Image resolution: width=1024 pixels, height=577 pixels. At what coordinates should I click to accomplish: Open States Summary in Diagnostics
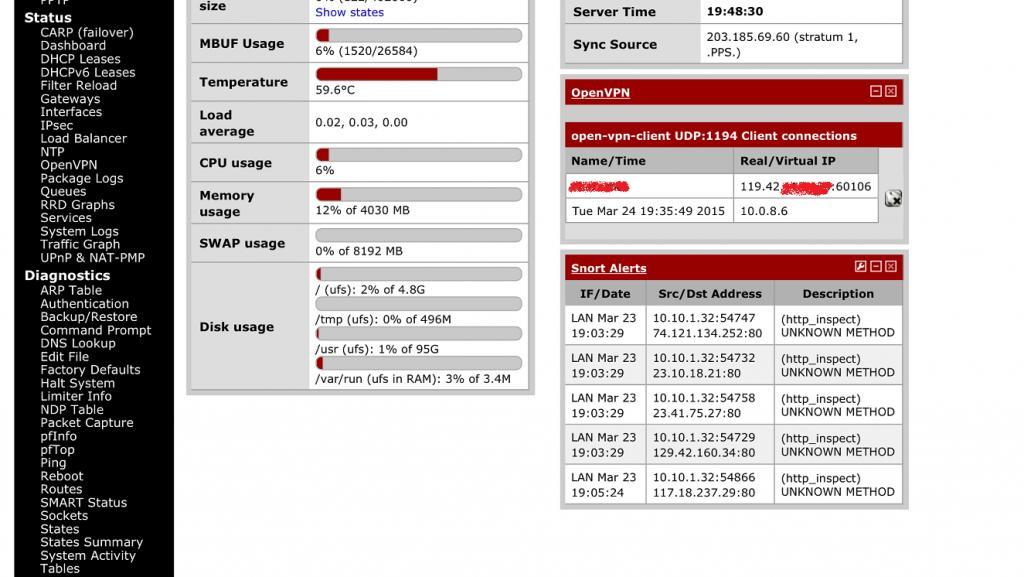click(91, 542)
